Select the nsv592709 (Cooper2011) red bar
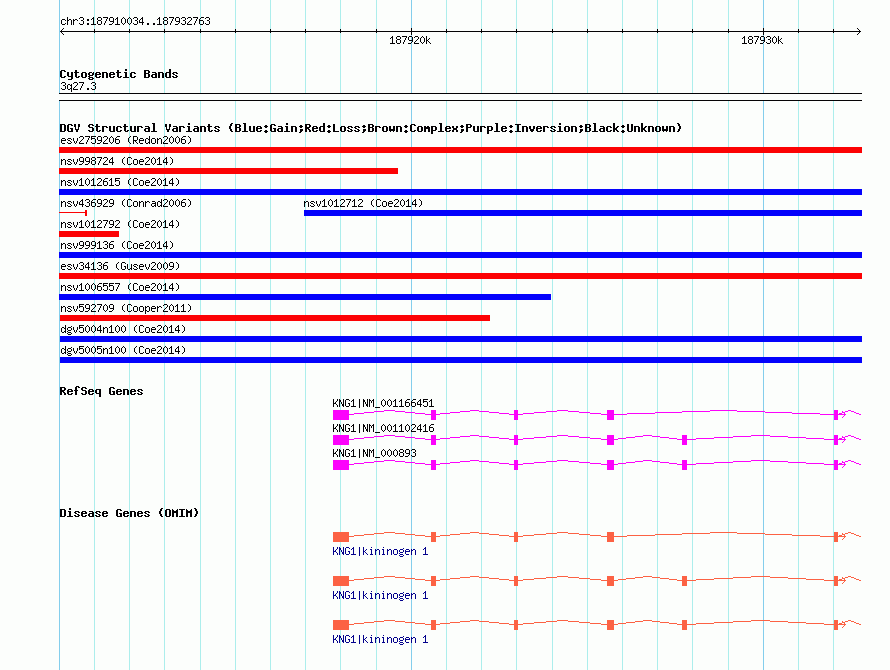The image size is (890, 670). tap(274, 318)
